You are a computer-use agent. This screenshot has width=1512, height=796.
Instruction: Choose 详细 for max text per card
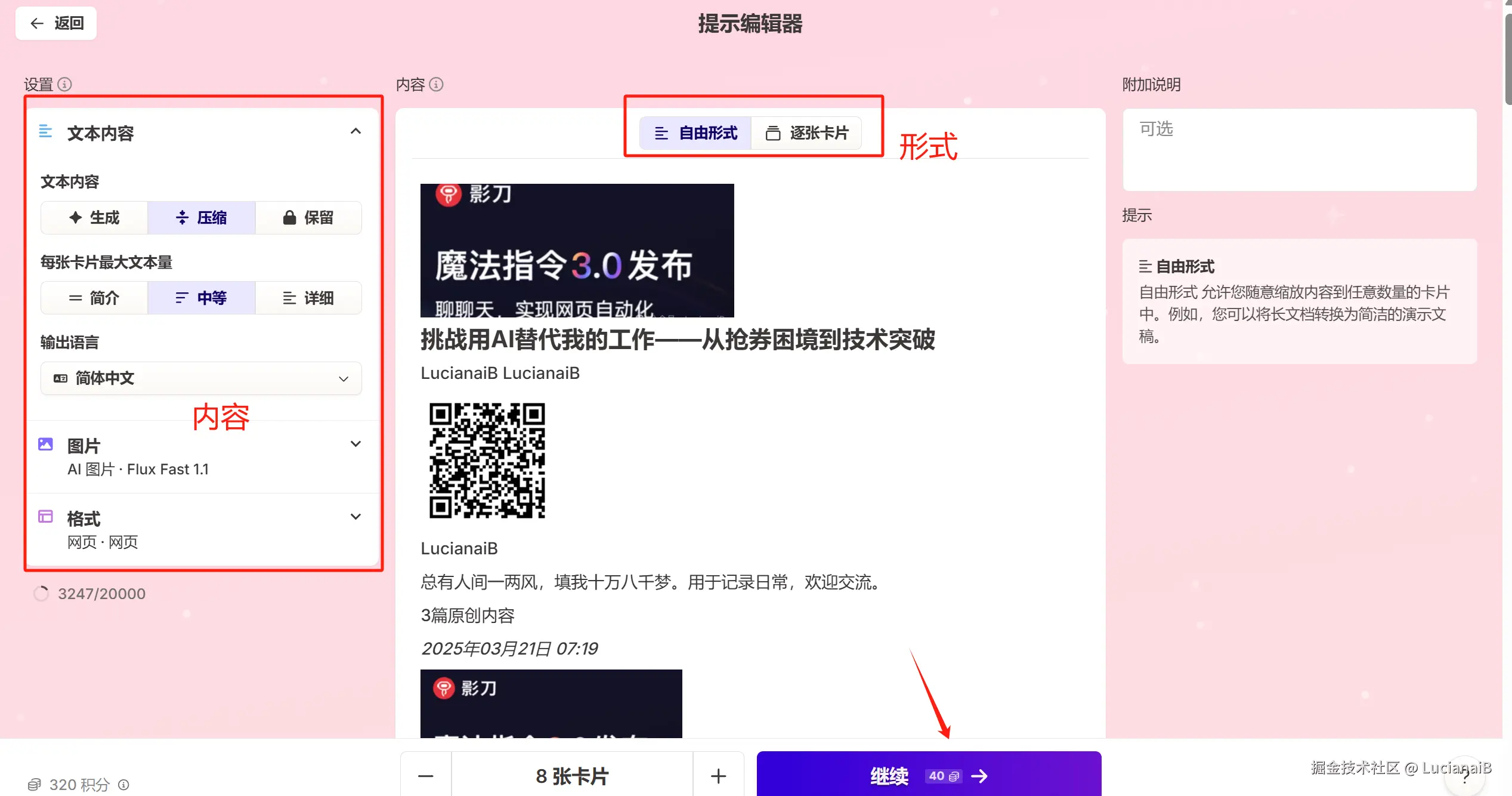(308, 298)
